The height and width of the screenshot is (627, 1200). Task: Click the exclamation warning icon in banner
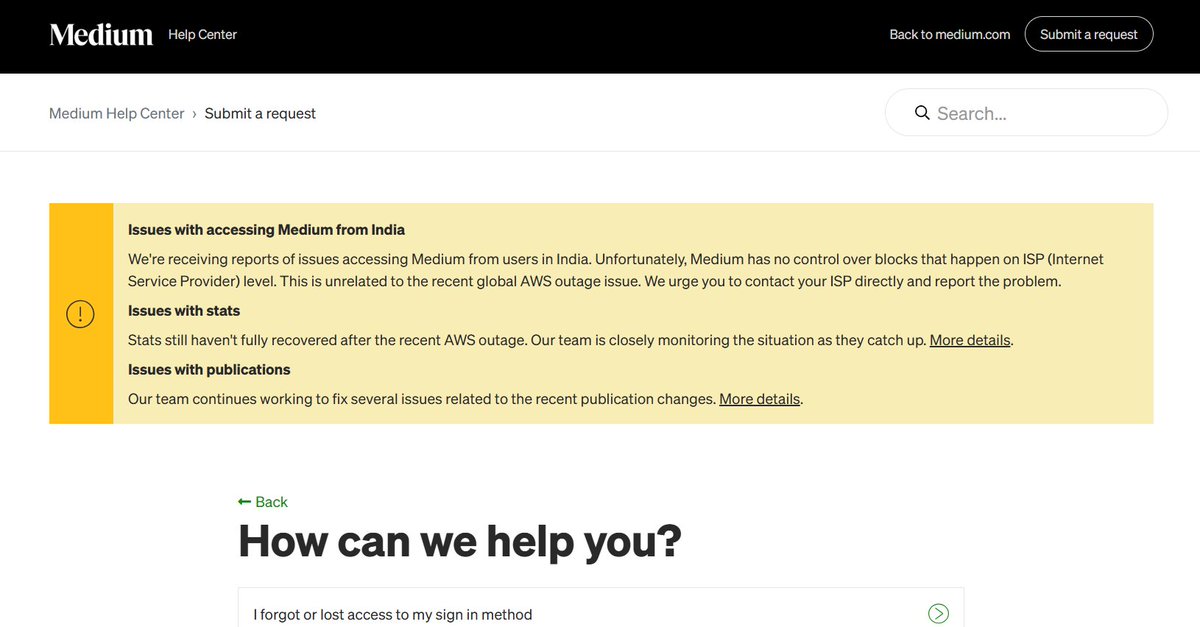click(x=80, y=314)
